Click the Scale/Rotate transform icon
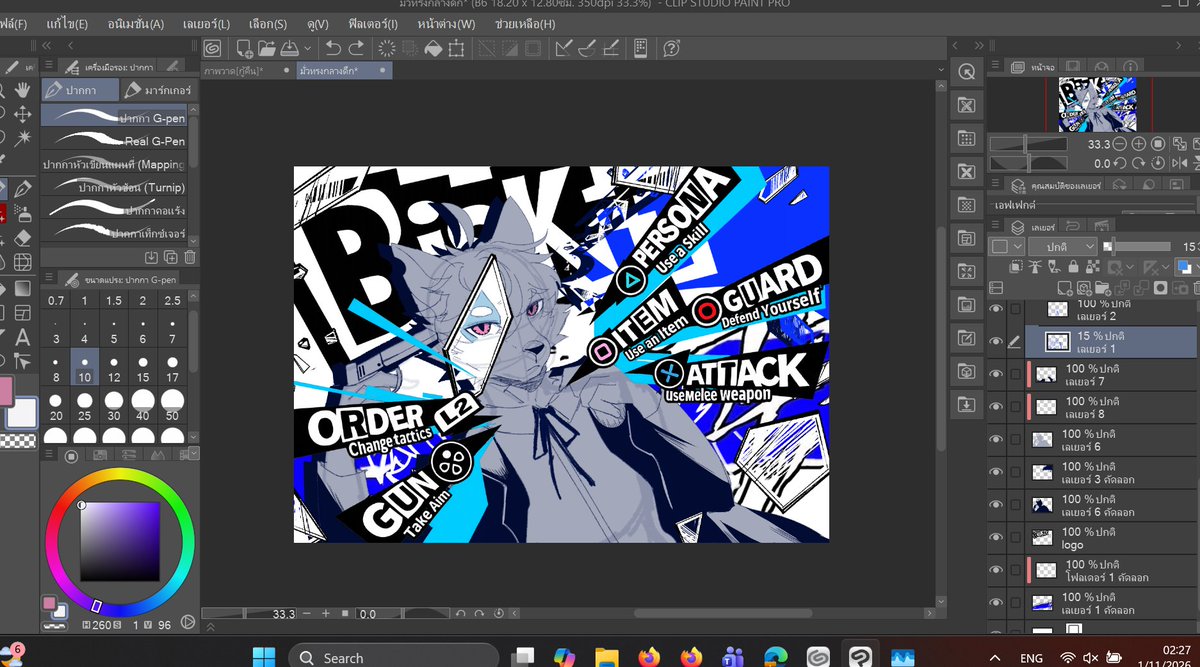The width and height of the screenshot is (1200, 667). (457, 48)
